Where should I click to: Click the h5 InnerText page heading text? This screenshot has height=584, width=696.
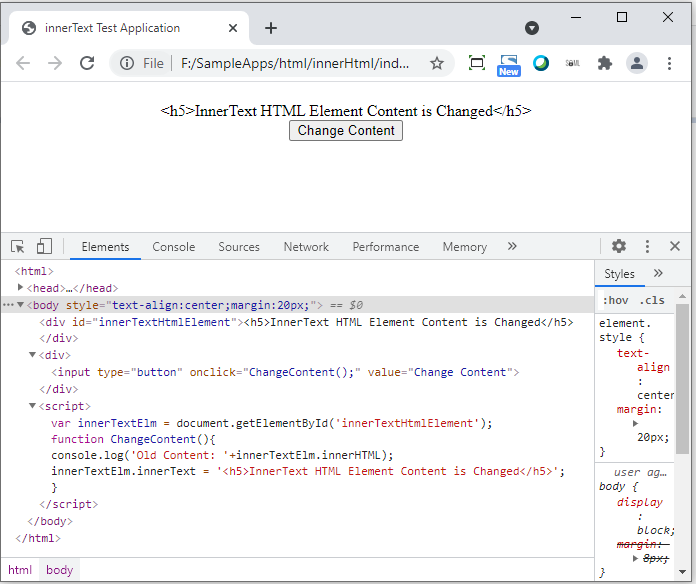pos(346,110)
